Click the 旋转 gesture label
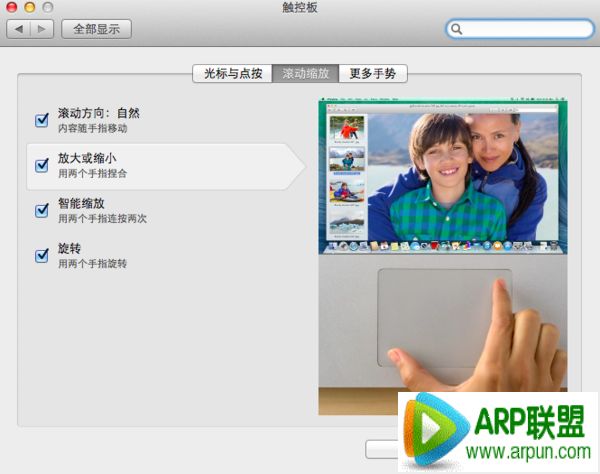This screenshot has height=474, width=600. point(69,249)
